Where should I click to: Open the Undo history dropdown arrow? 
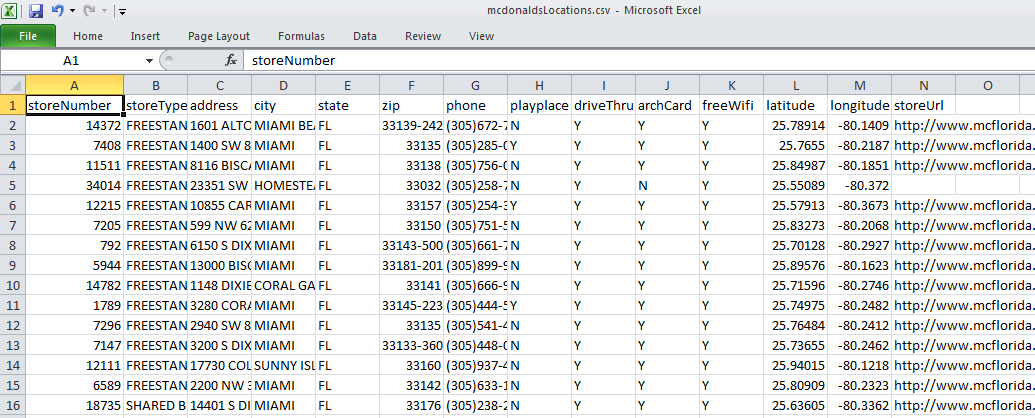click(72, 11)
